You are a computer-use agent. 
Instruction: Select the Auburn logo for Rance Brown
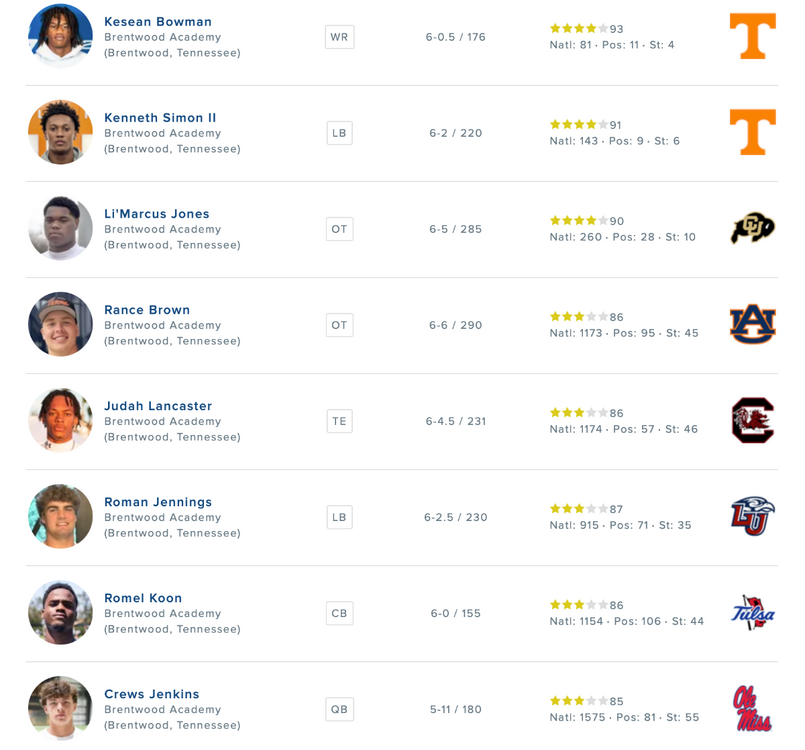pos(753,324)
